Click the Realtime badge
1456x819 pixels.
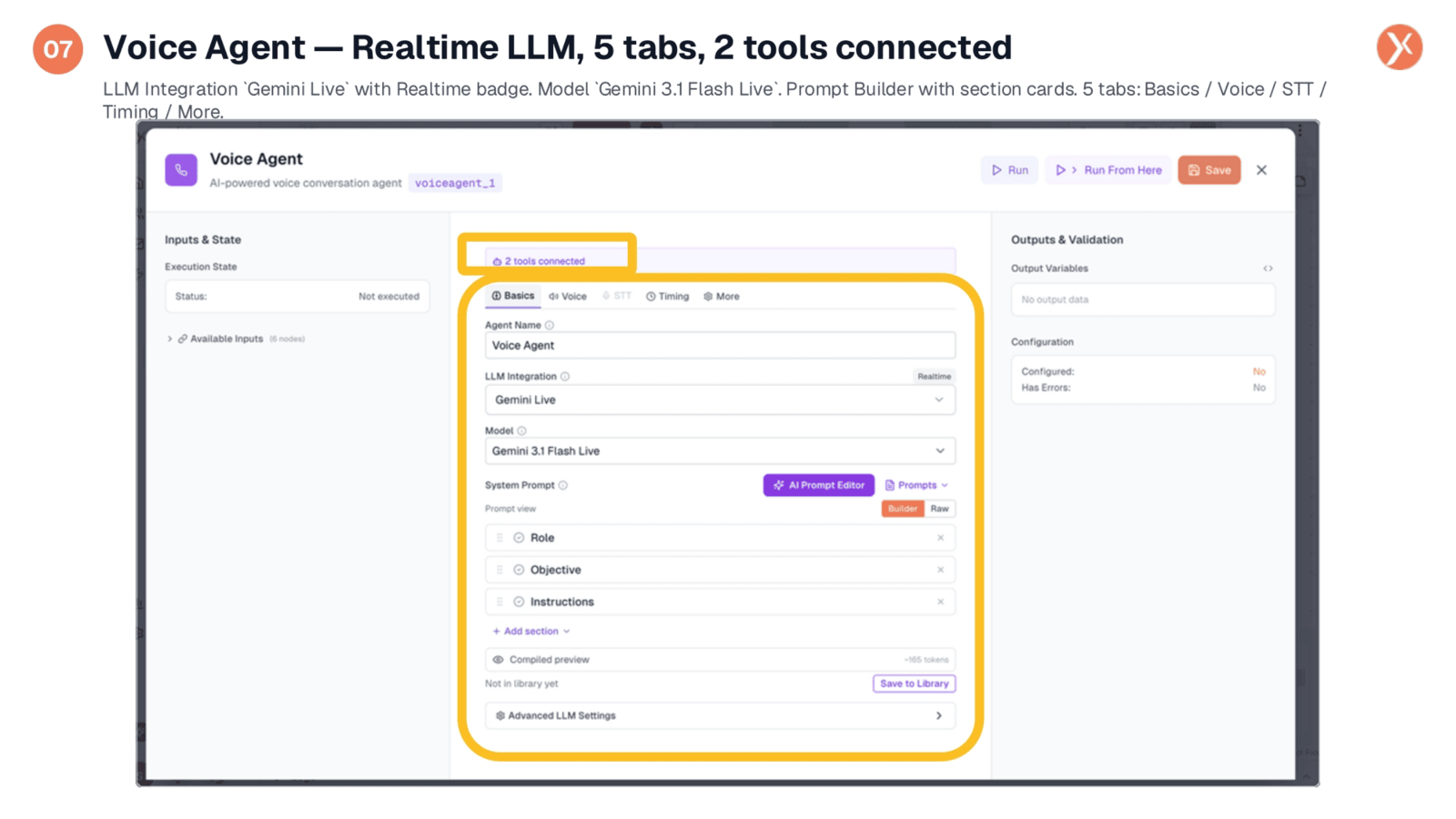click(934, 376)
